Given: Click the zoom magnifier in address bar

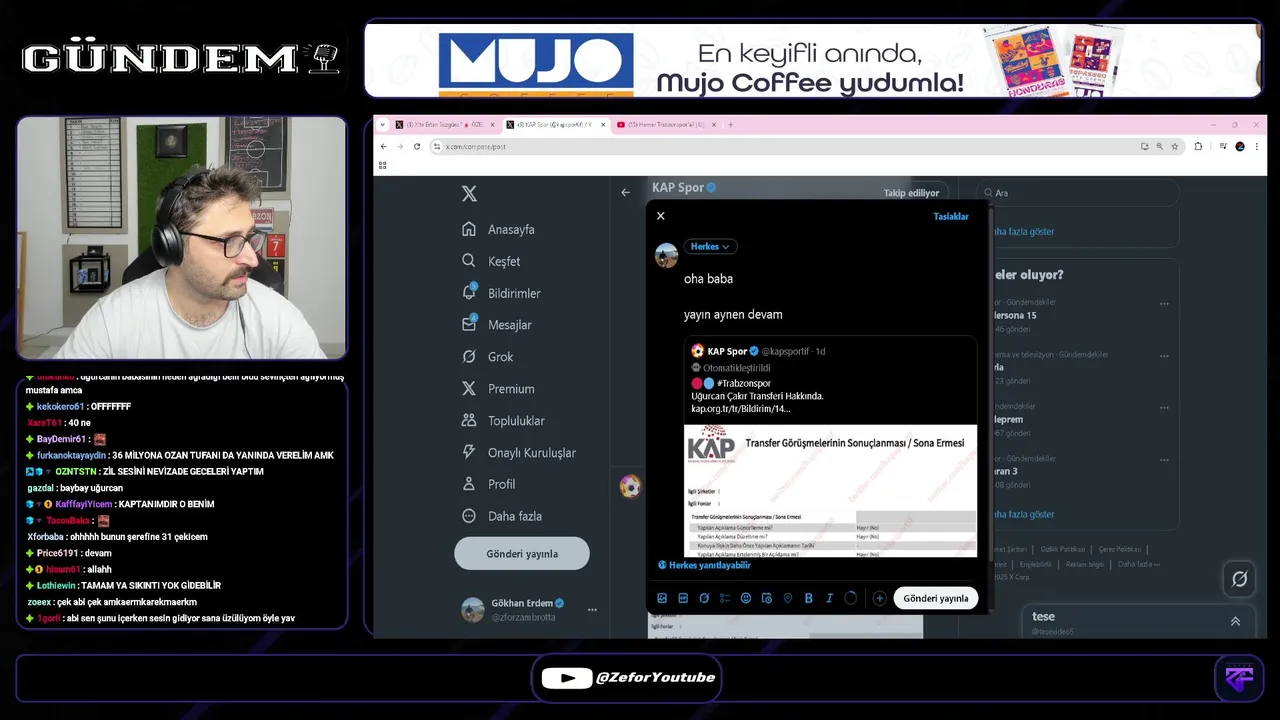Looking at the screenshot, I should tap(1159, 146).
